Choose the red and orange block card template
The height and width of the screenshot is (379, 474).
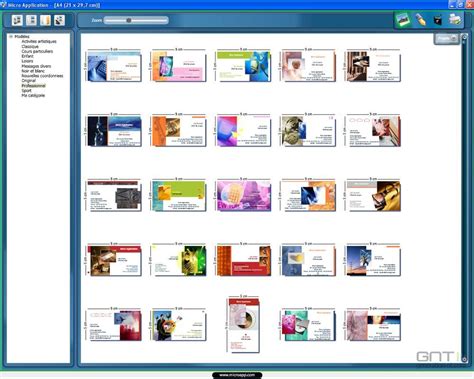pos(244,261)
